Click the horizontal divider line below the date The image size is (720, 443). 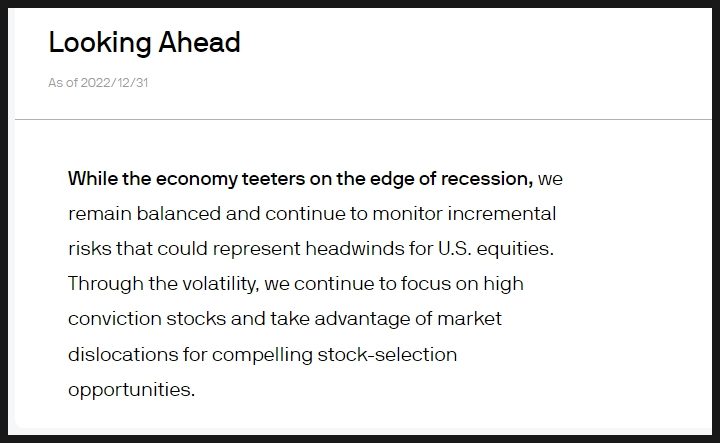pyautogui.click(x=363, y=119)
